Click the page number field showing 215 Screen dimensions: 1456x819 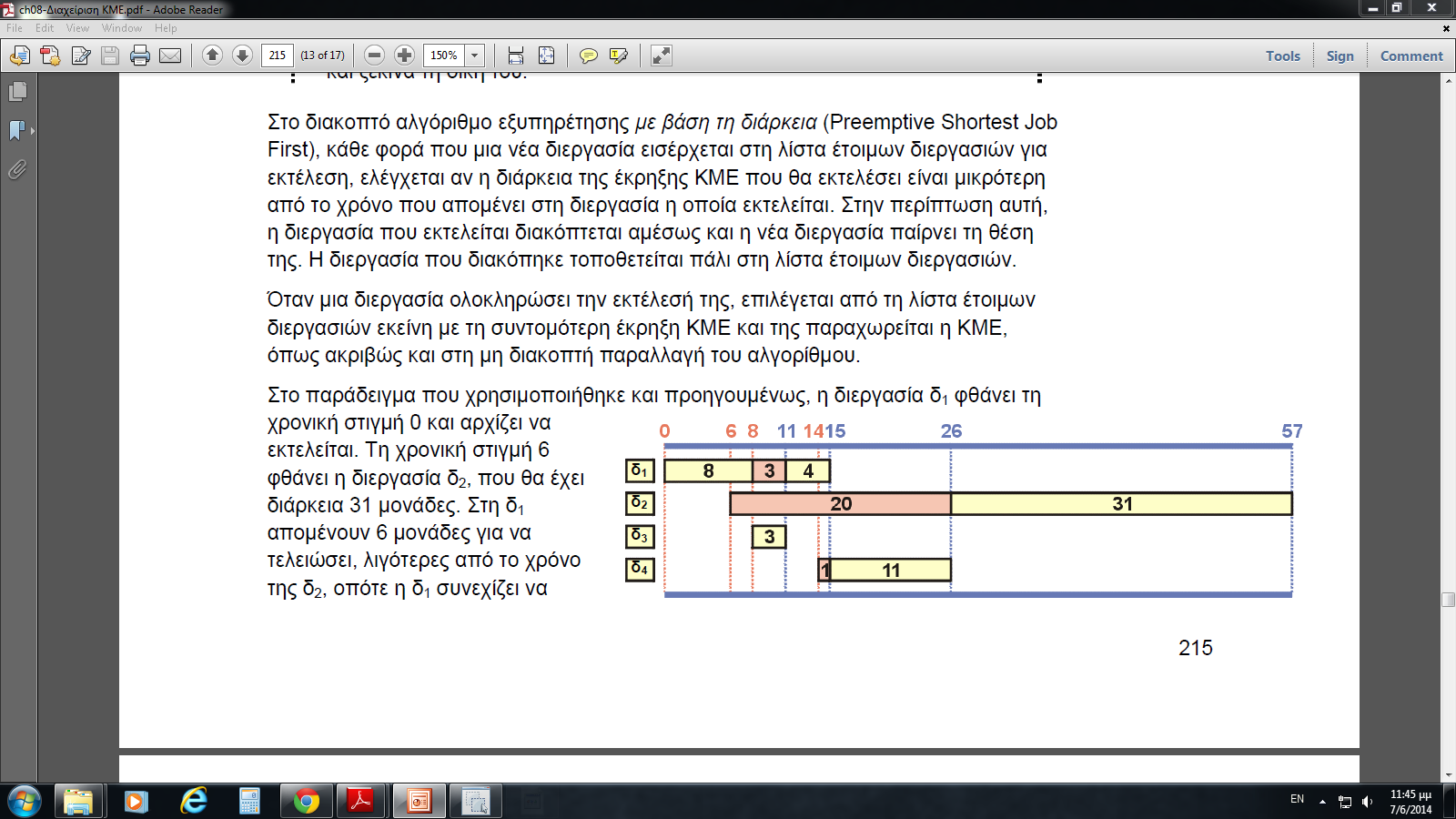[277, 56]
